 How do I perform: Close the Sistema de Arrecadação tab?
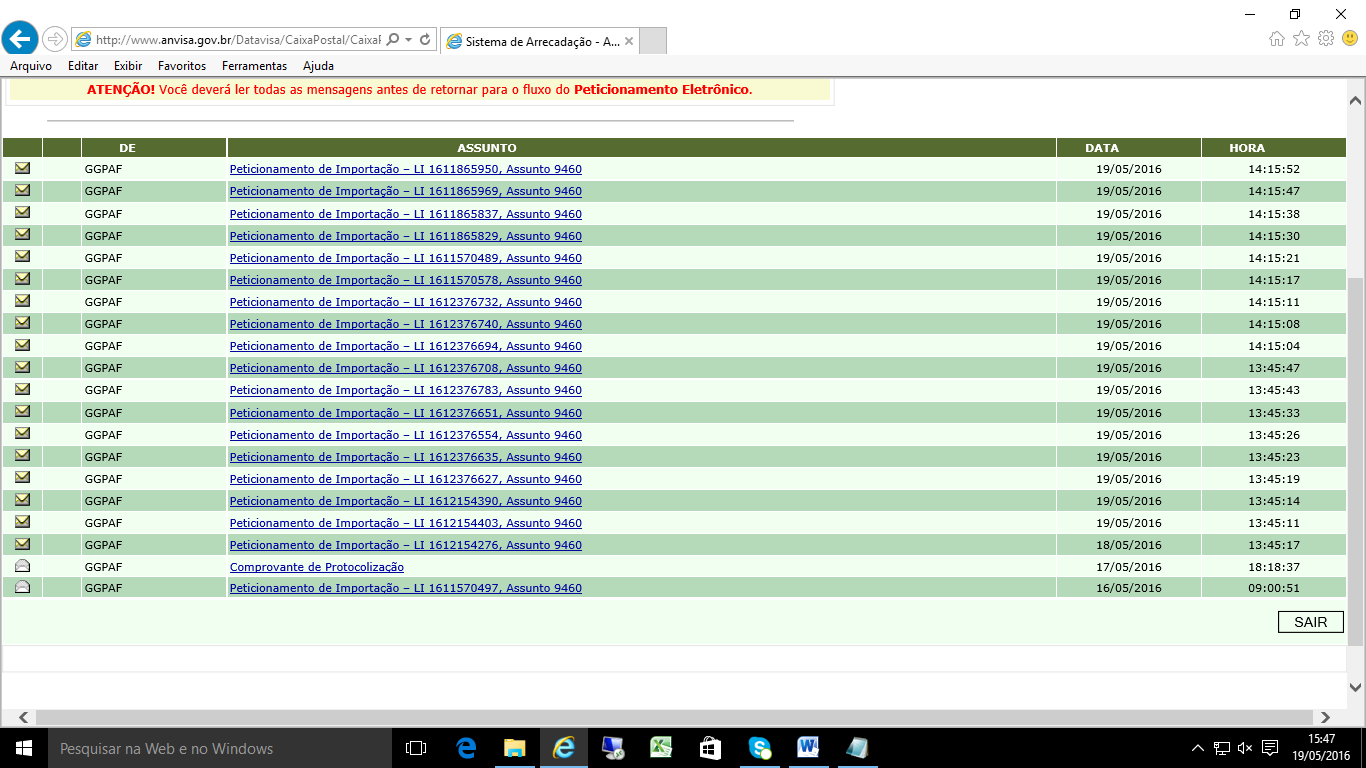[629, 41]
